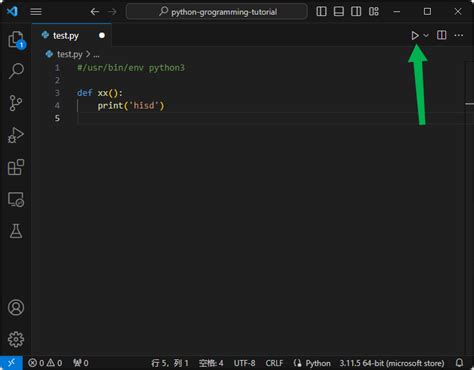Open the Search view
Viewport: 474px width, 370px height.
tap(16, 71)
